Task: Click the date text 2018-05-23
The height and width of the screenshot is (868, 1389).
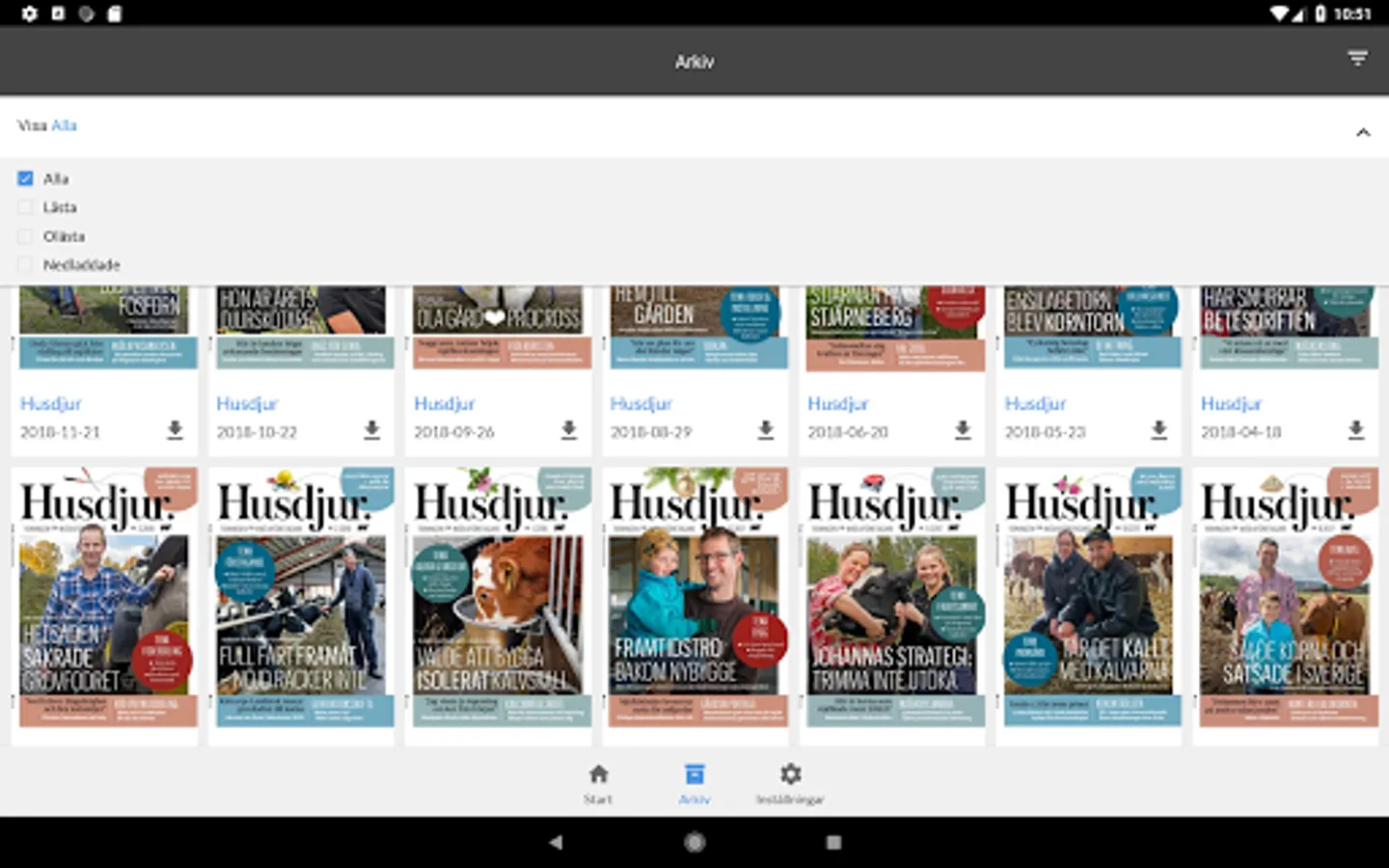Action: pos(1046,432)
